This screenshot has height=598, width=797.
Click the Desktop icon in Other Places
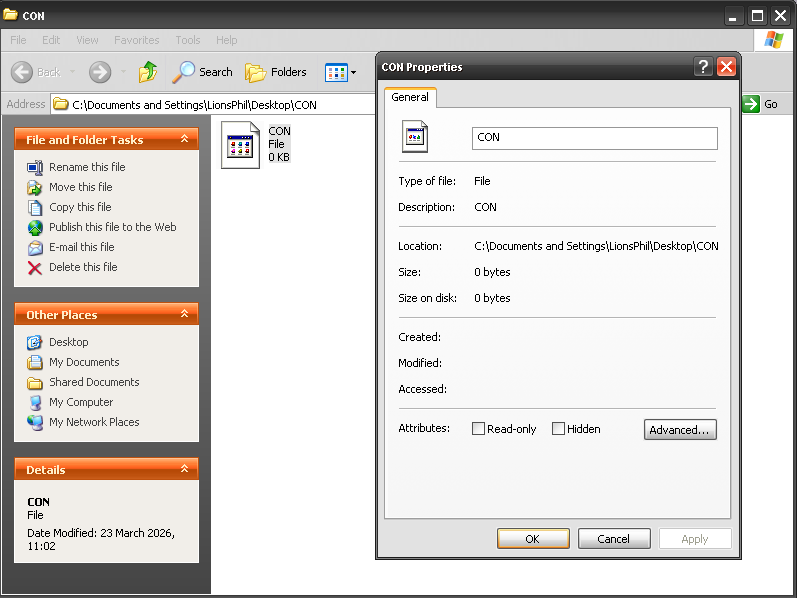pyautogui.click(x=35, y=342)
